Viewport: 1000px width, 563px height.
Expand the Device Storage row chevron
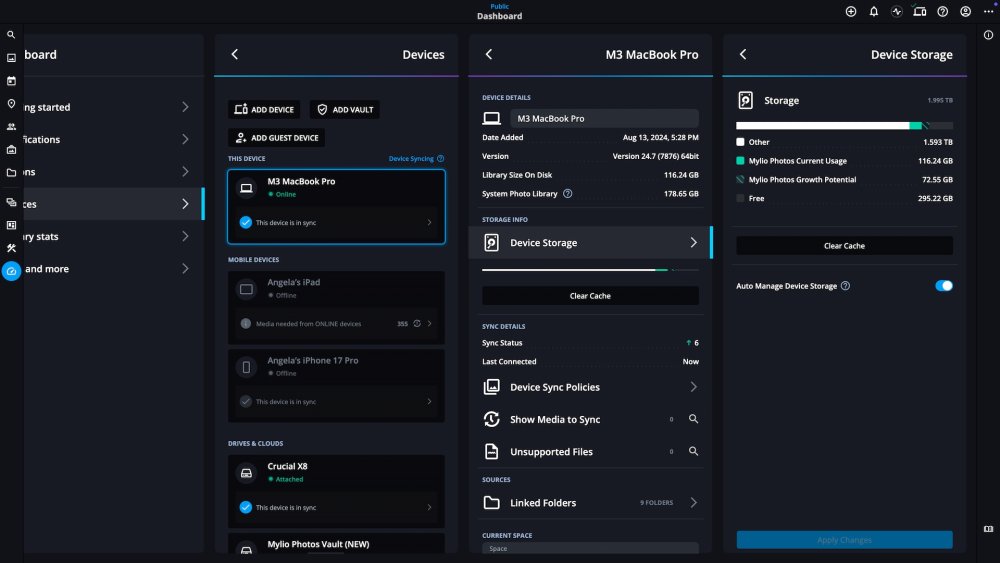pyautogui.click(x=693, y=242)
